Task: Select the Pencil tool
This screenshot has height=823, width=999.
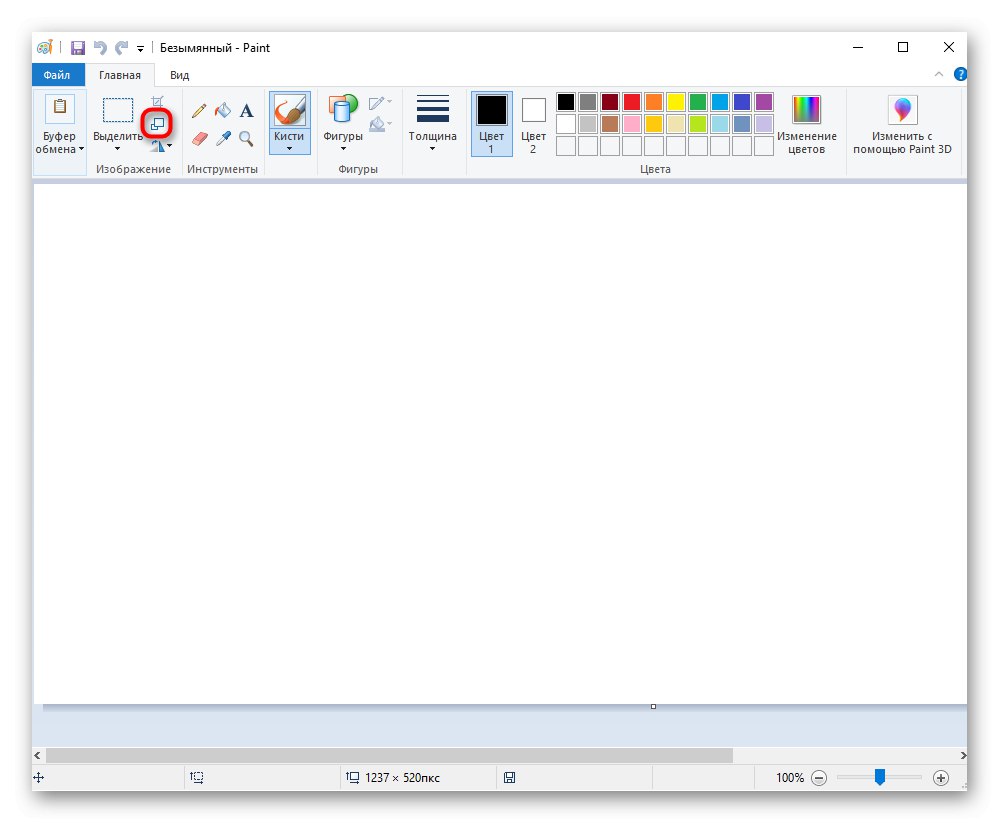Action: [x=199, y=111]
